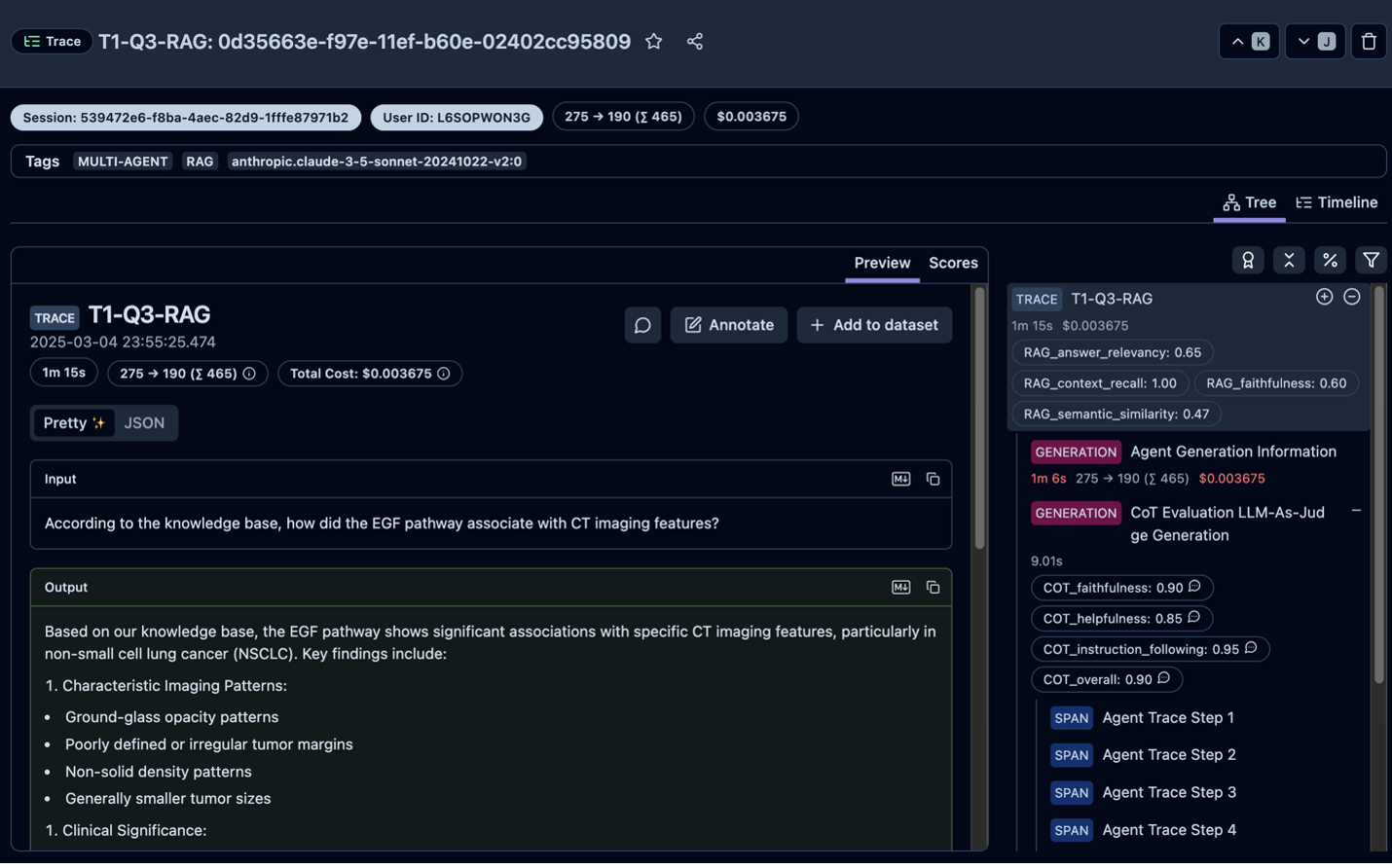Open the comment on the COT_overall score
The width and height of the screenshot is (1392, 868).
pos(1163,678)
